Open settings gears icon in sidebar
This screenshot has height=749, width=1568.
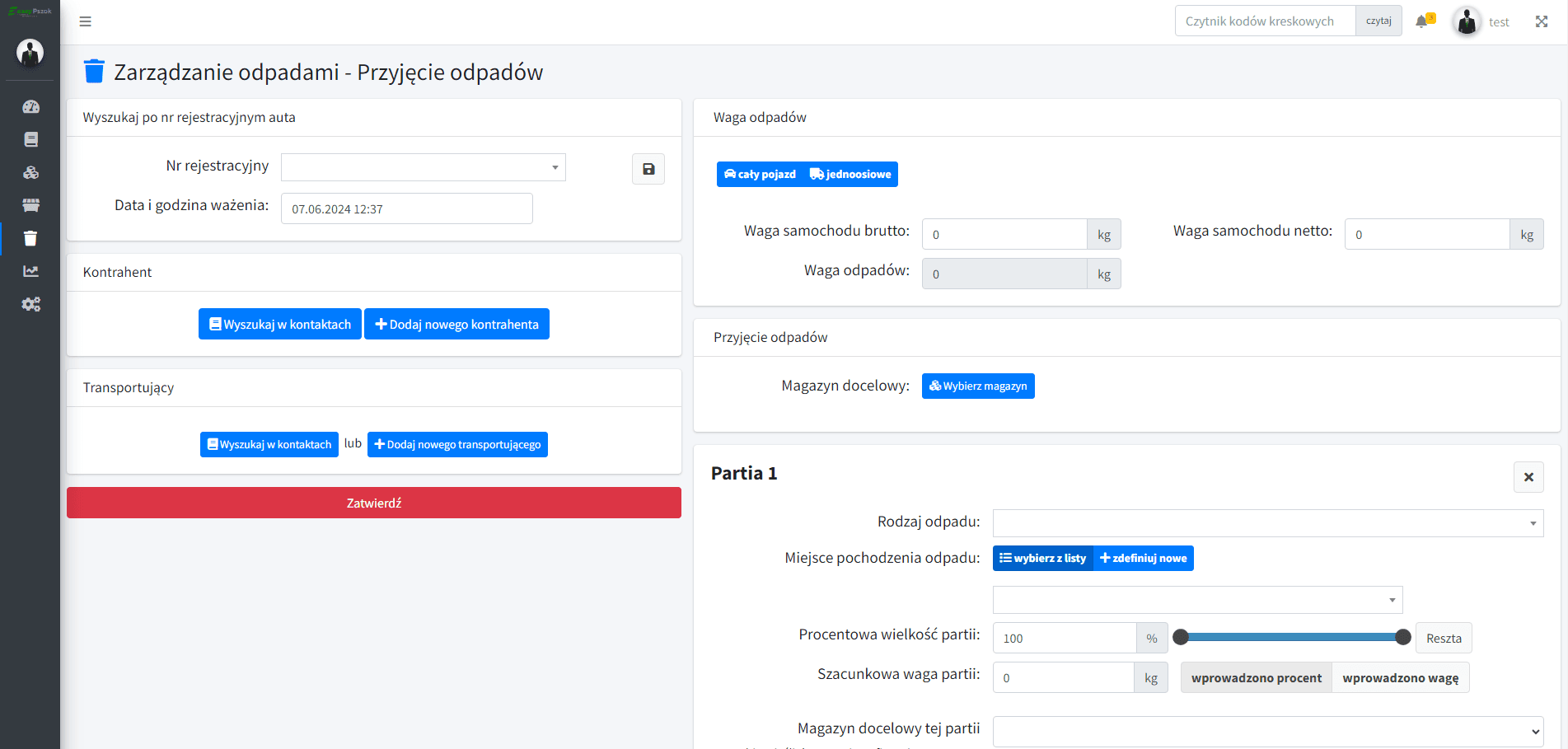coord(30,304)
